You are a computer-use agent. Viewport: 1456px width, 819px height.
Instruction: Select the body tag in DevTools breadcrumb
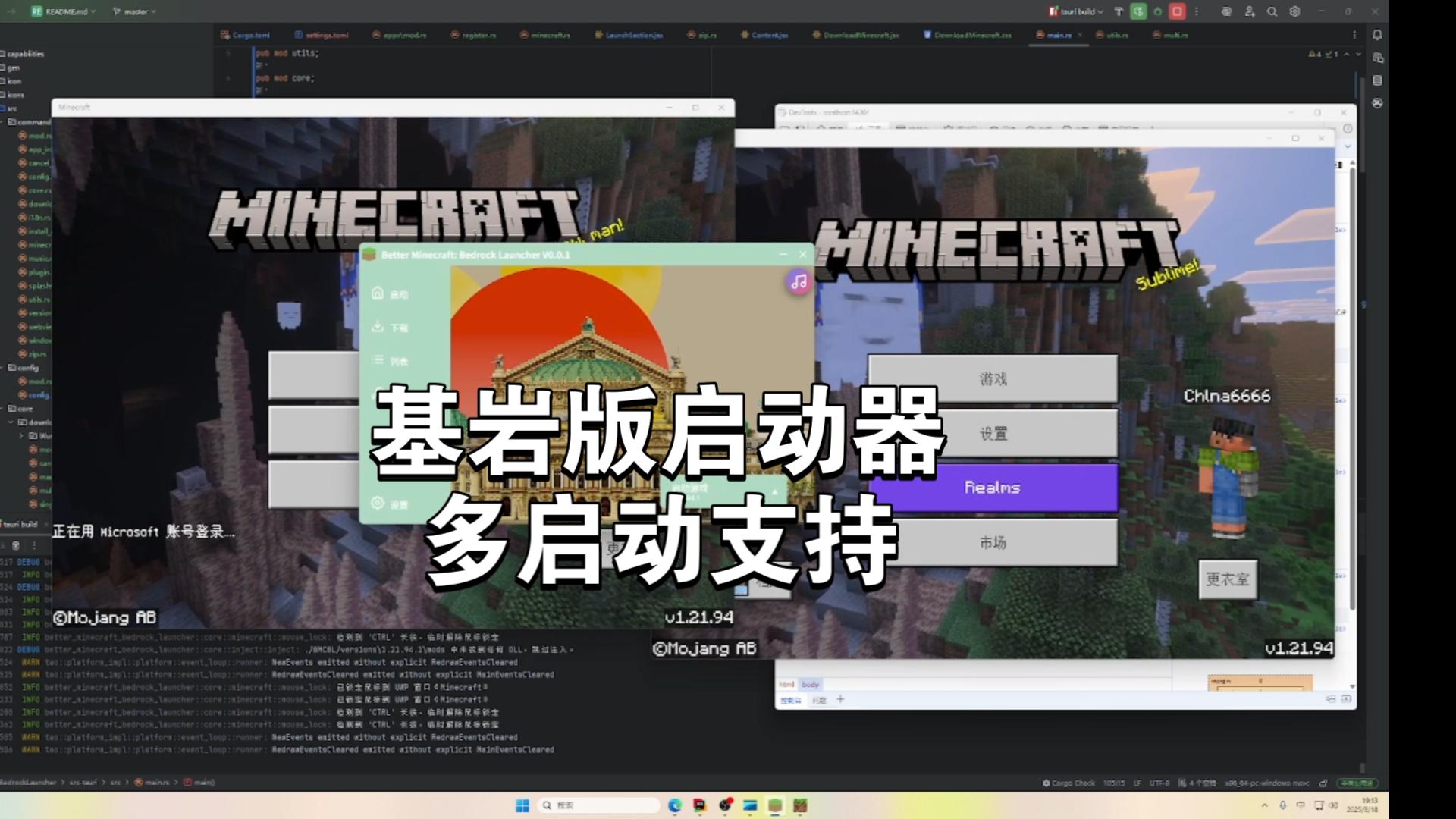[810, 684]
